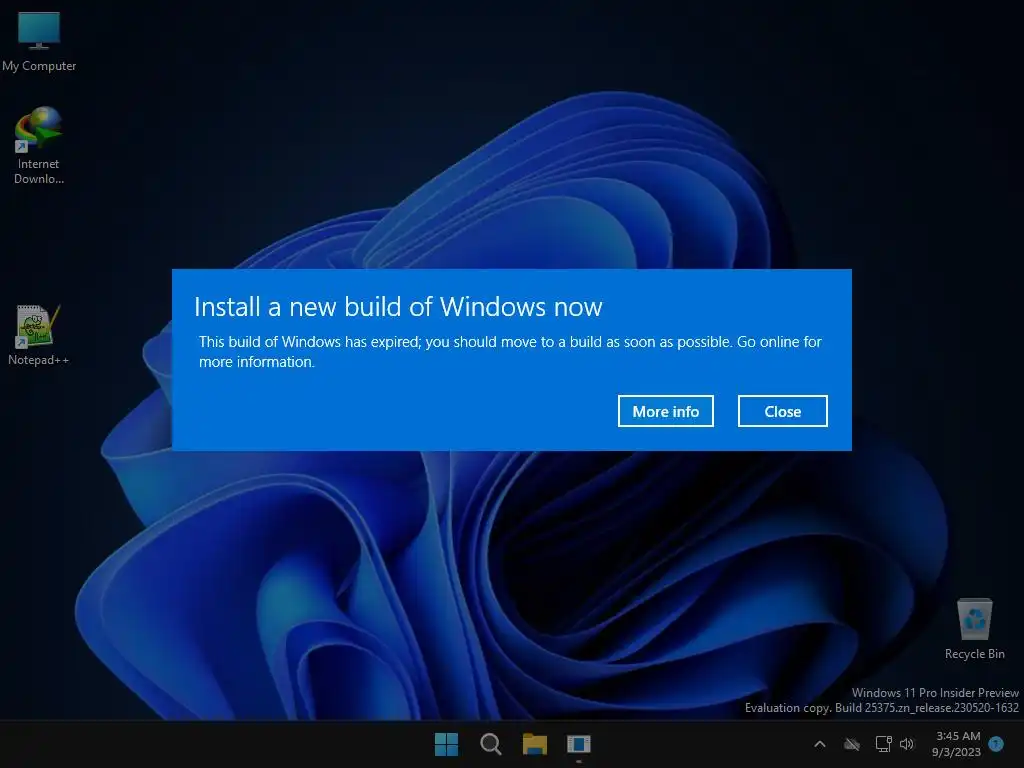Open the clock showing 3:45 AM
The width and height of the screenshot is (1024, 768).
coord(958,736)
